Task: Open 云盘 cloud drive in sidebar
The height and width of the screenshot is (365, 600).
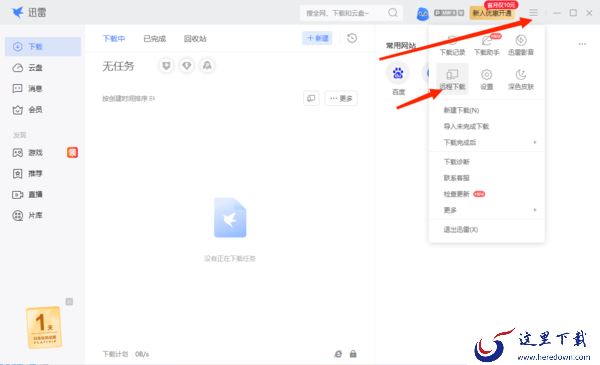Action: pyautogui.click(x=43, y=68)
